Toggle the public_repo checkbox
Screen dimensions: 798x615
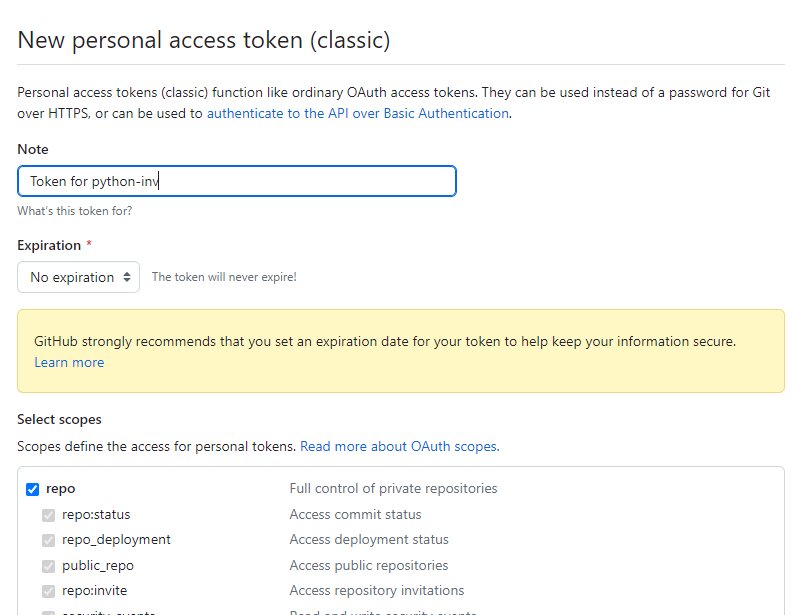coord(48,566)
